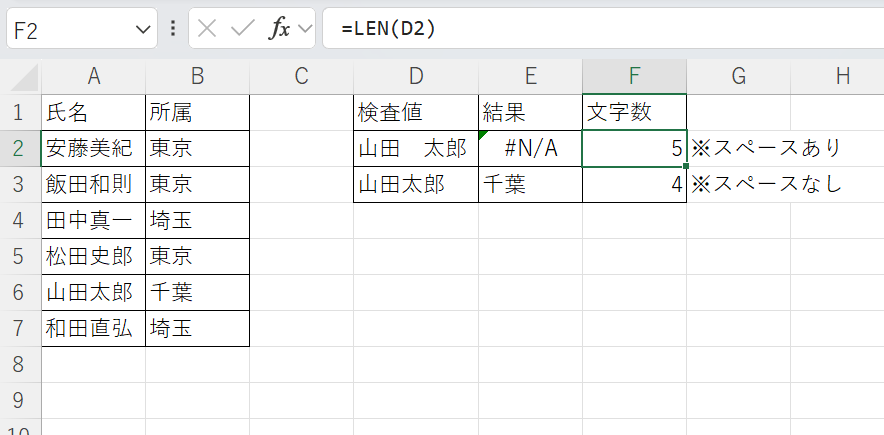Screen dimensions: 884x435
Task: Click cell F3 showing 4
Action: coord(635,185)
